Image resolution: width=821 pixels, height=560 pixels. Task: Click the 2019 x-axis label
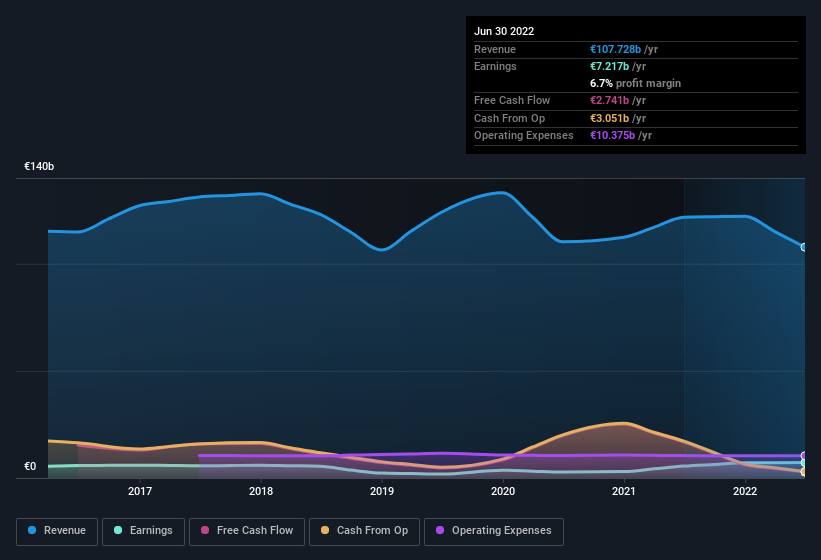point(382,491)
